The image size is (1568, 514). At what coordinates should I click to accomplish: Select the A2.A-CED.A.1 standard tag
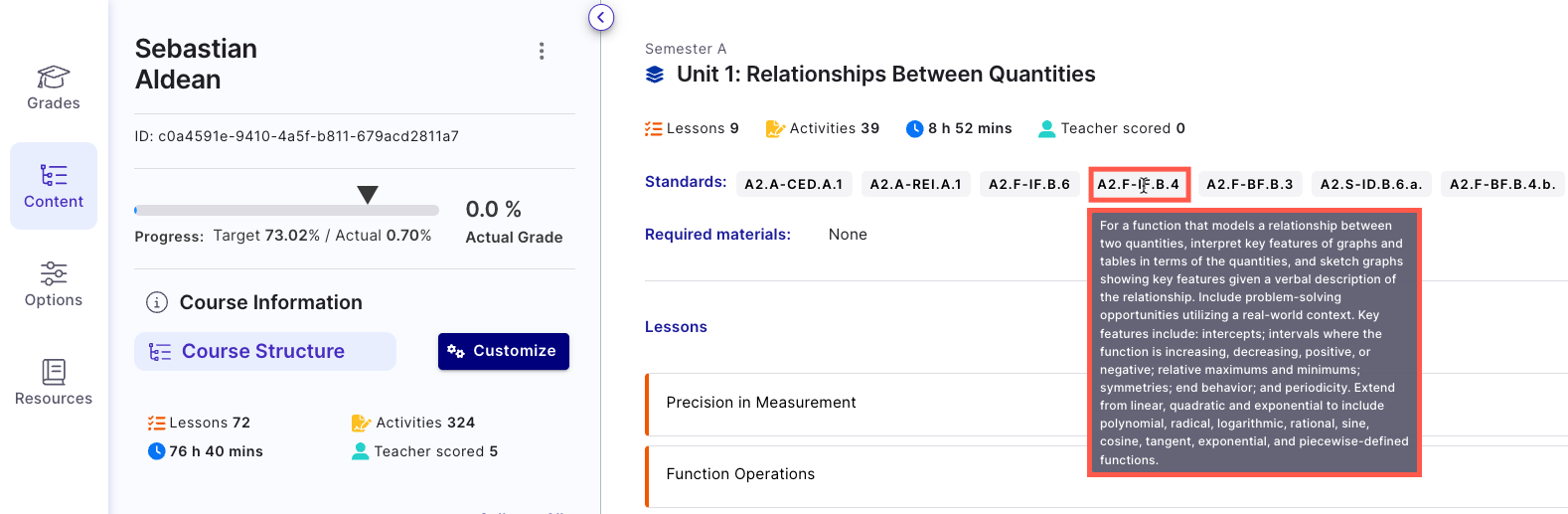pos(794,184)
